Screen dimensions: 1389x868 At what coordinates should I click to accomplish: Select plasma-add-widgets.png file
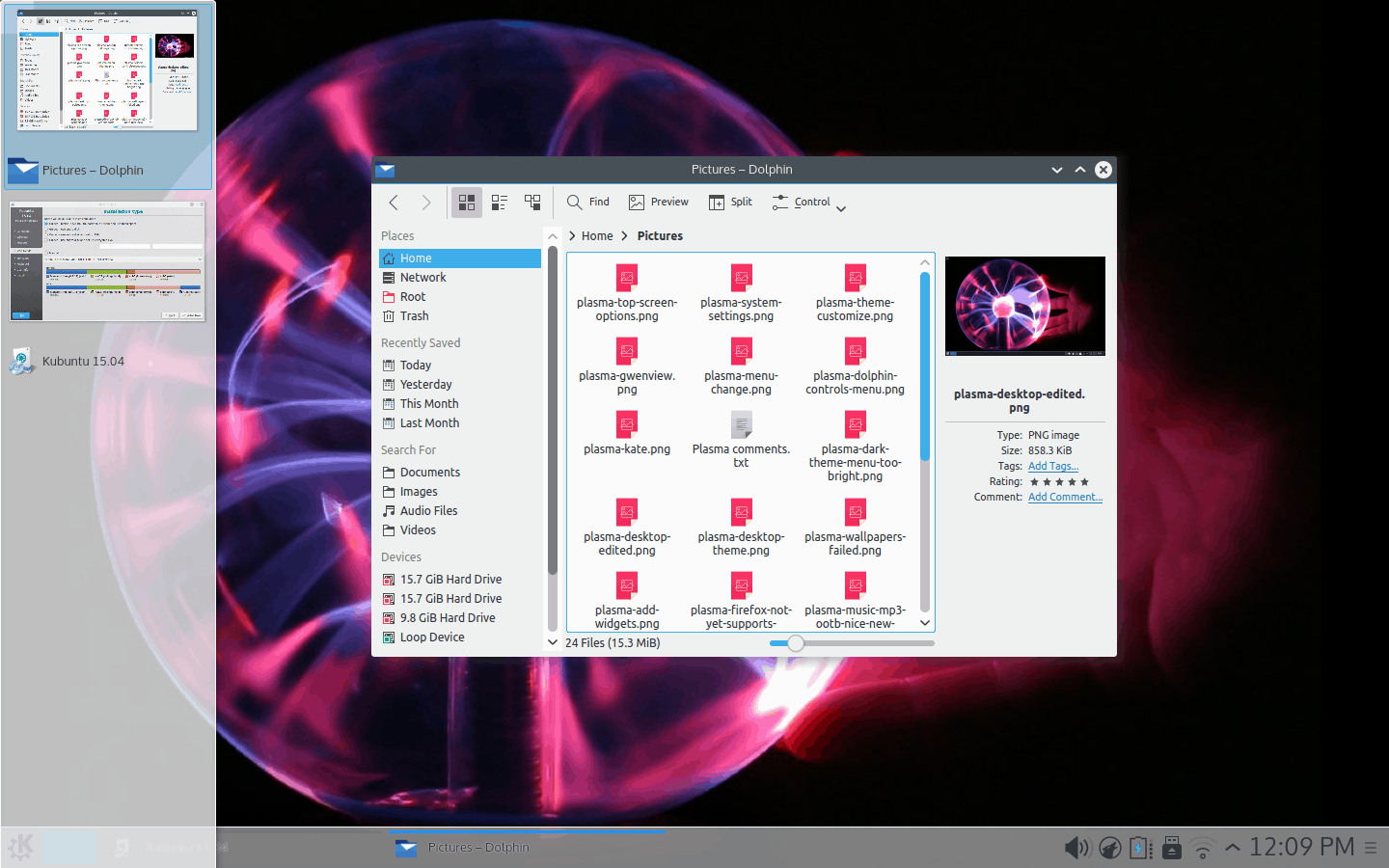[x=627, y=601]
